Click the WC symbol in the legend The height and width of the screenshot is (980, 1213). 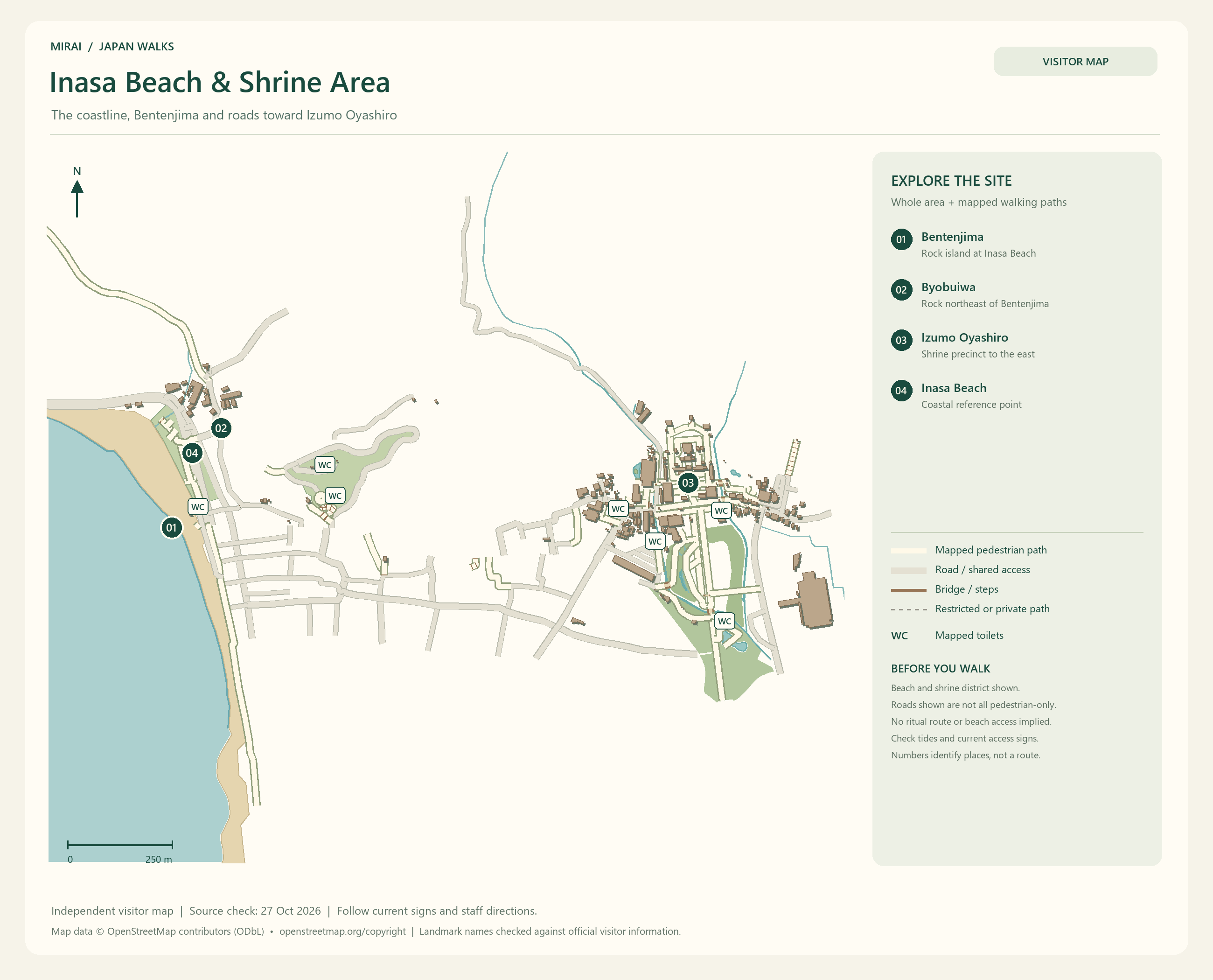[x=899, y=636]
